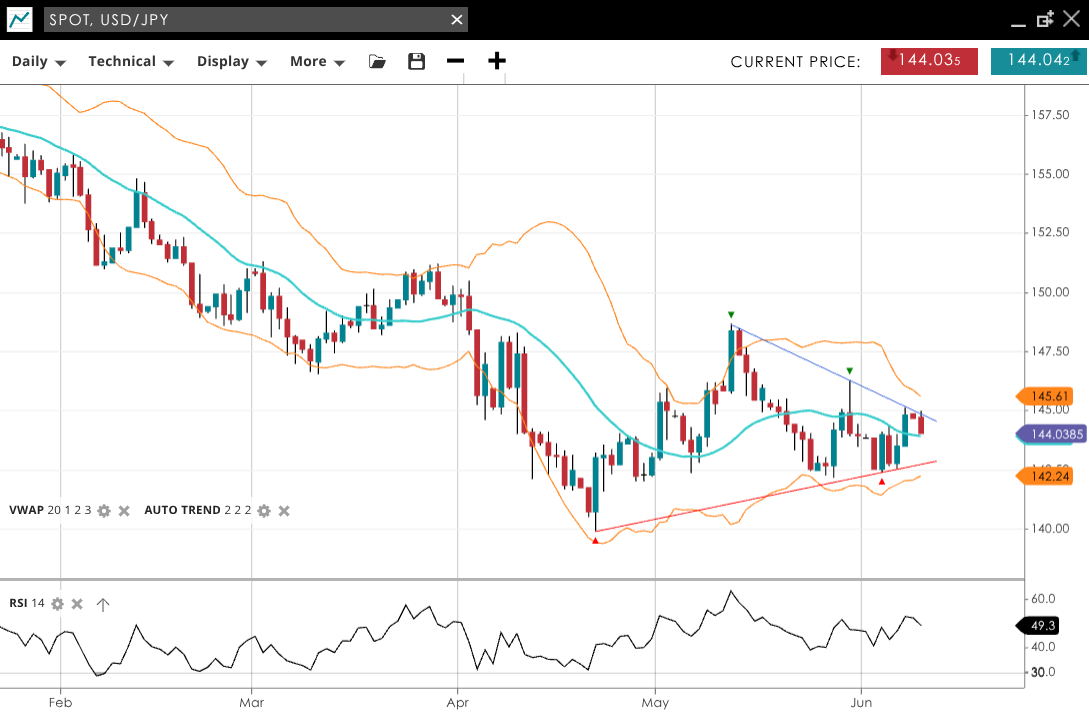Zoom out with the minus icon
Viewport: 1089px width, 712px height.
click(456, 62)
